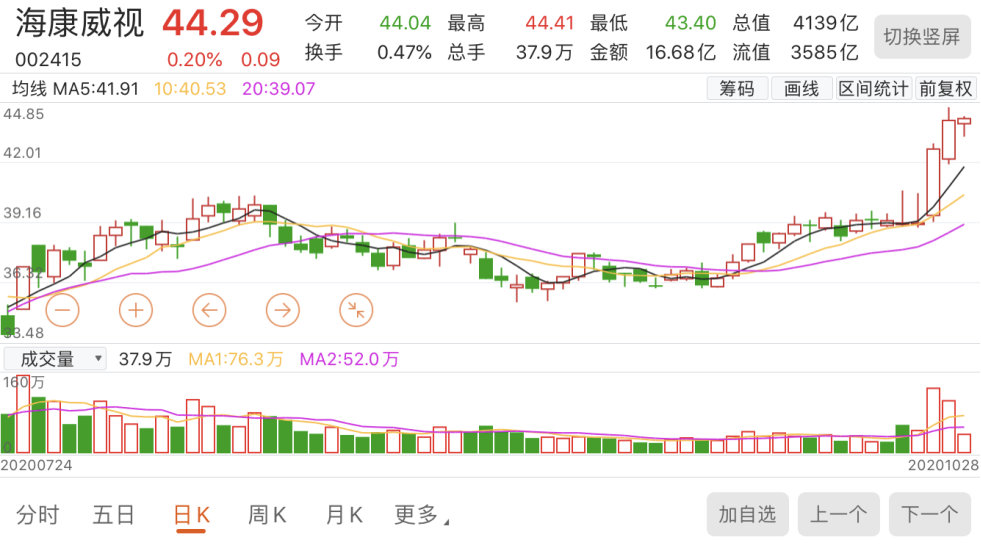
Task: Click stock code 002415
Action: click(x=48, y=60)
